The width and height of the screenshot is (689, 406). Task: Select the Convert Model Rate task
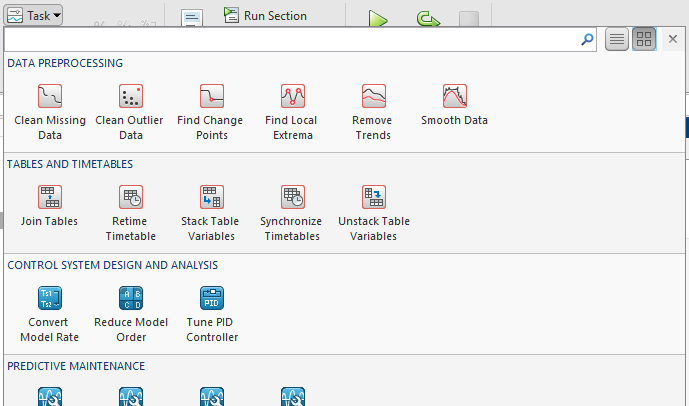[49, 314]
